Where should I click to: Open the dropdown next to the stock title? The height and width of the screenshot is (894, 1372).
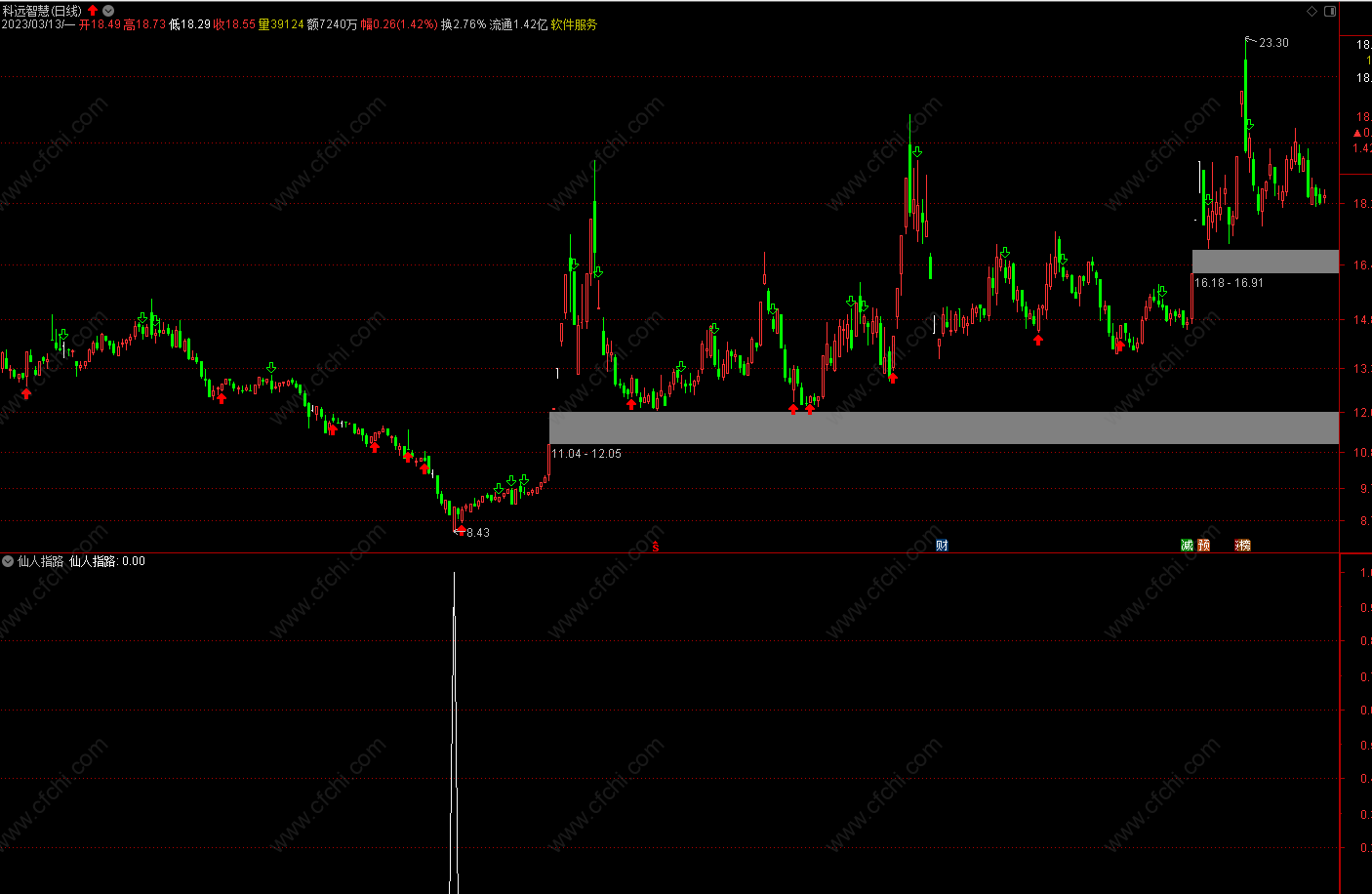coord(108,11)
